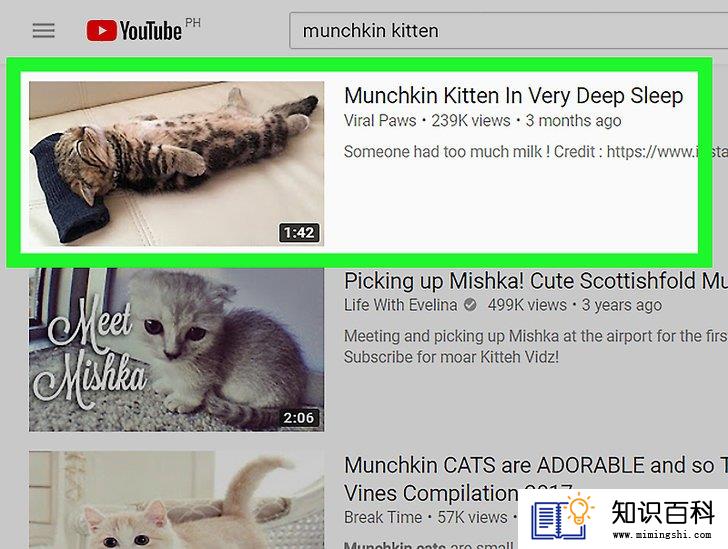Click the lightbulb book watermark logo
This screenshot has width=728, height=549.
pos(562,518)
